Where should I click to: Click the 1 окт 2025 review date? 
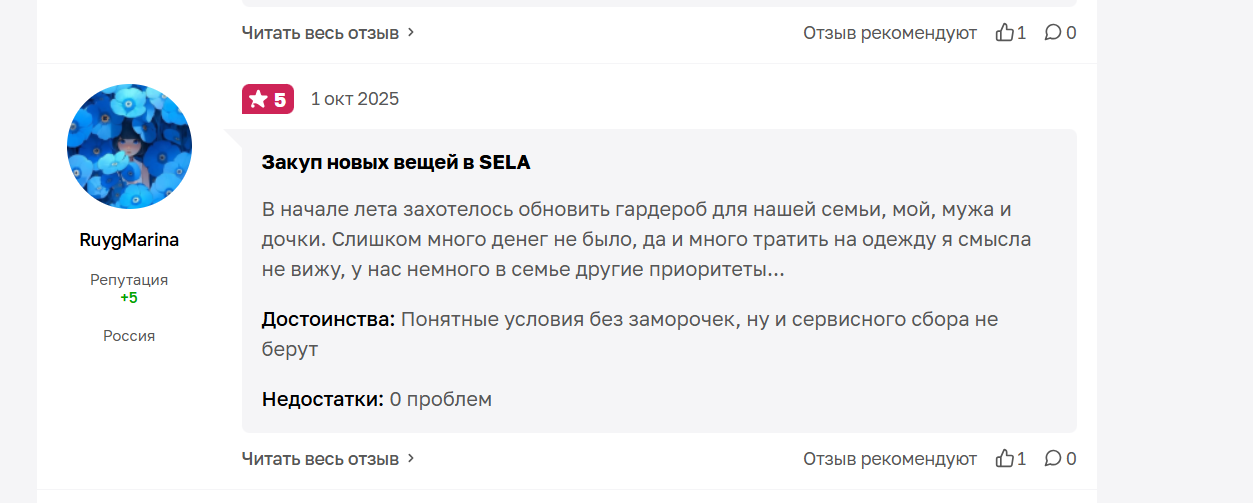(354, 99)
